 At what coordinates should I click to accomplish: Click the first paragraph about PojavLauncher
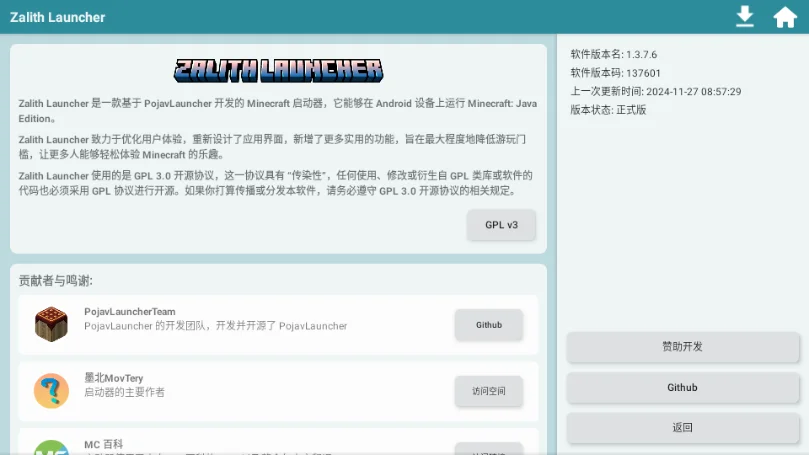click(x=278, y=111)
